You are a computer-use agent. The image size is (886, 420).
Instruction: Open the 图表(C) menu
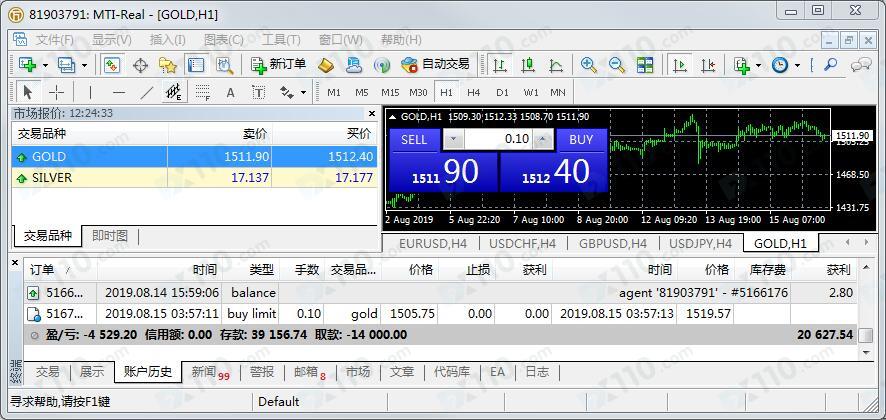click(223, 40)
